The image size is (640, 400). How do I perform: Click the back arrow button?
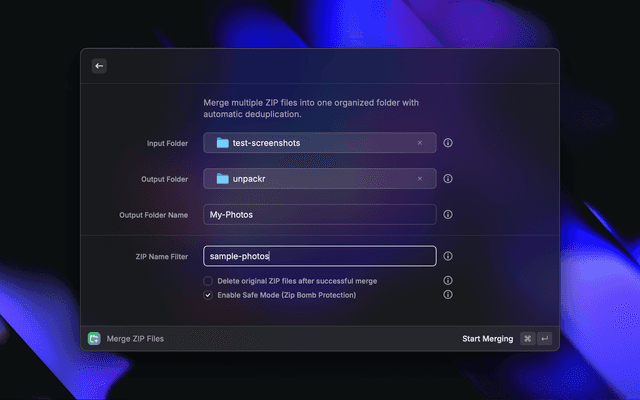click(99, 66)
